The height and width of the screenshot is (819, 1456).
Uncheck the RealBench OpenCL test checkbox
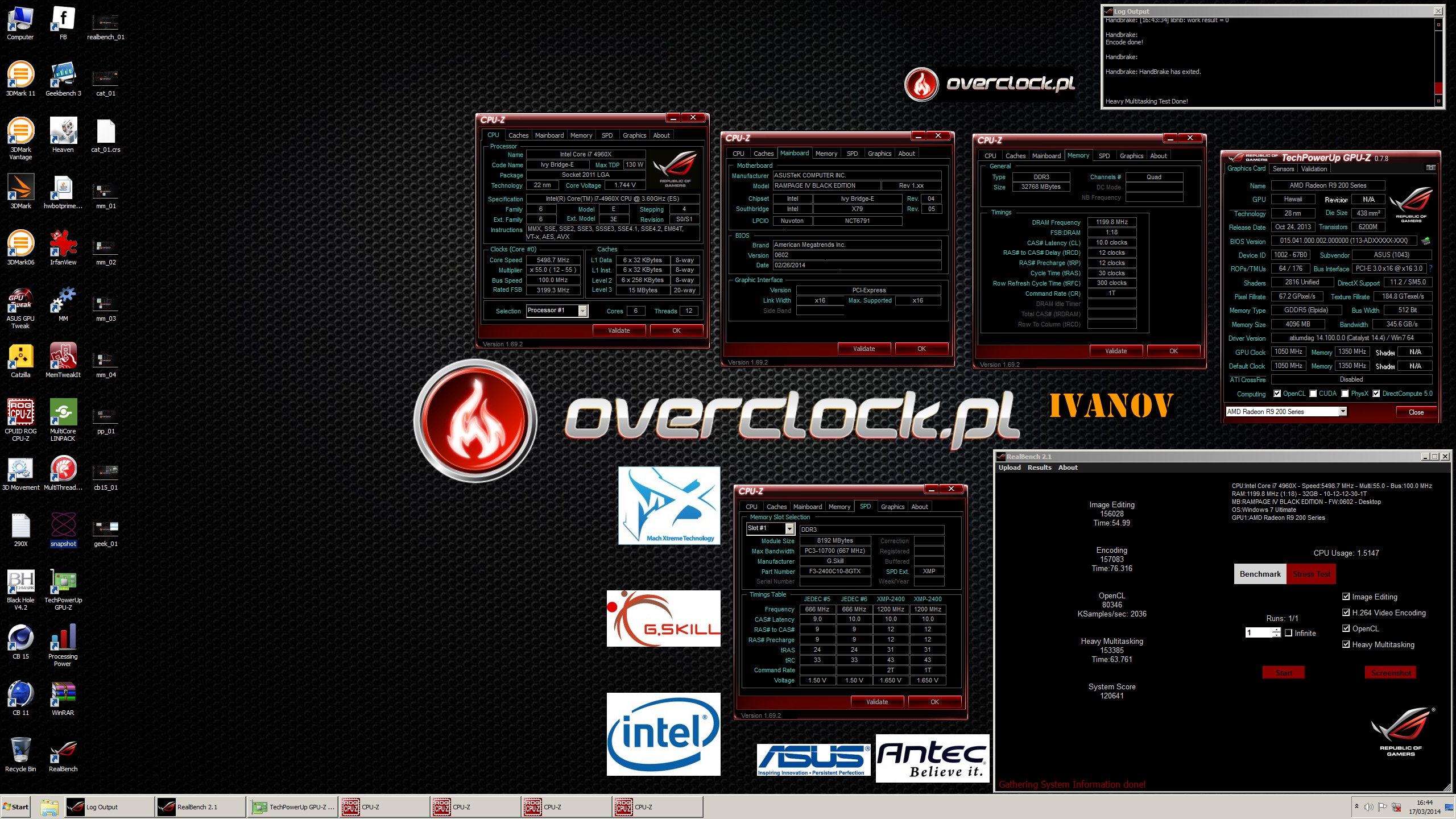tap(1346, 628)
